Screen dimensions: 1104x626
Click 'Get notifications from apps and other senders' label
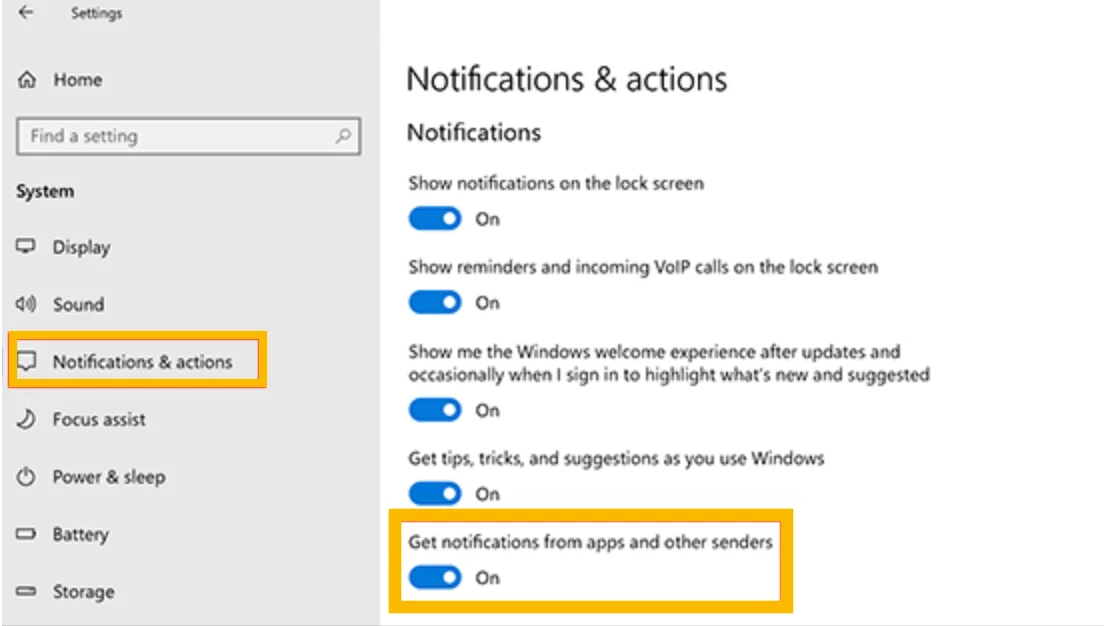pos(590,542)
